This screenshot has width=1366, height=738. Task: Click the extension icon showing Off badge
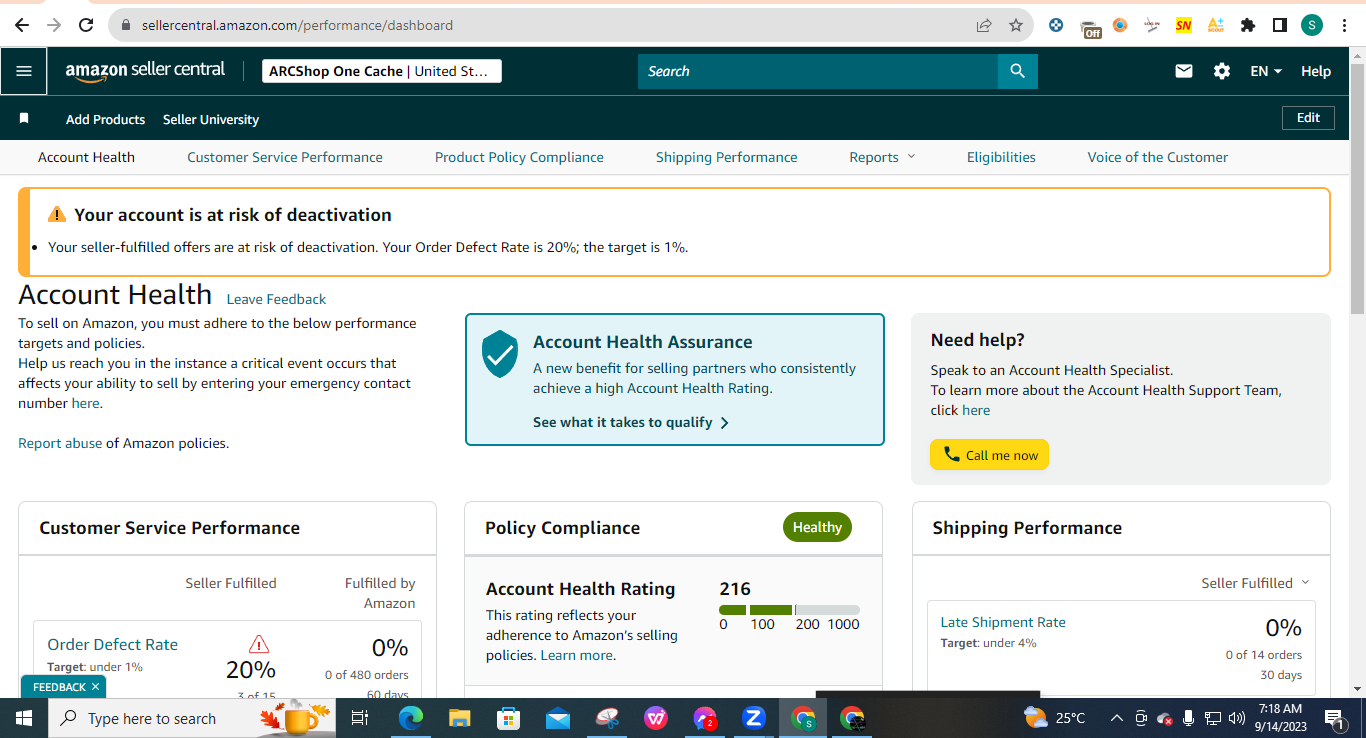pyautogui.click(x=1090, y=27)
